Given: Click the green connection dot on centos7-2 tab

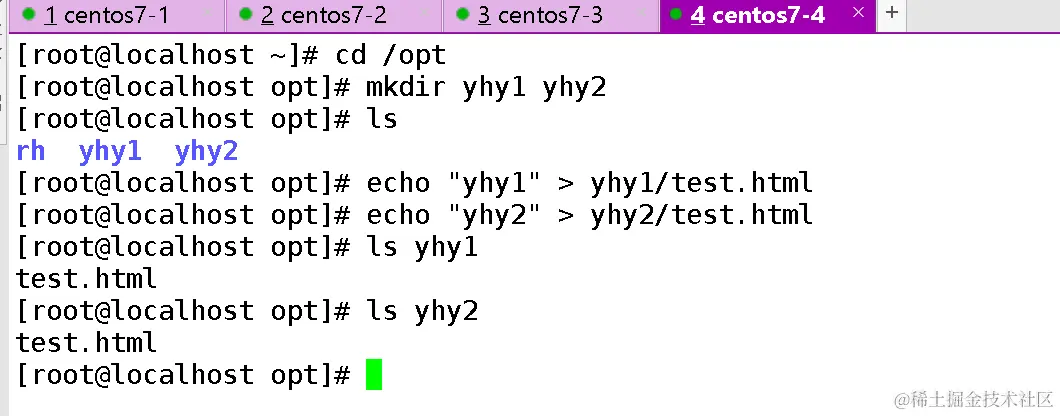Looking at the screenshot, I should pos(244,15).
